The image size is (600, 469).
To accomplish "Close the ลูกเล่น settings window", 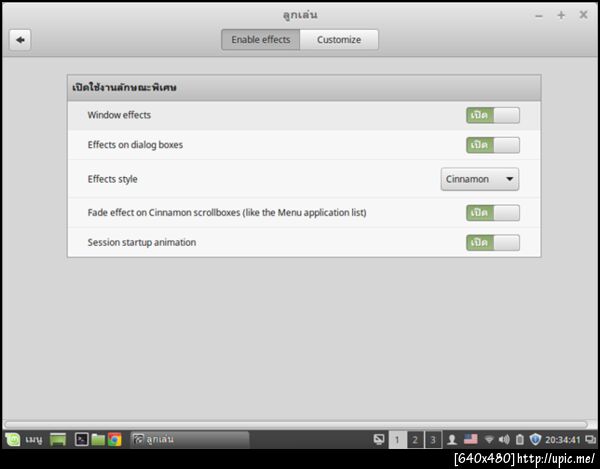I will tap(584, 15).
